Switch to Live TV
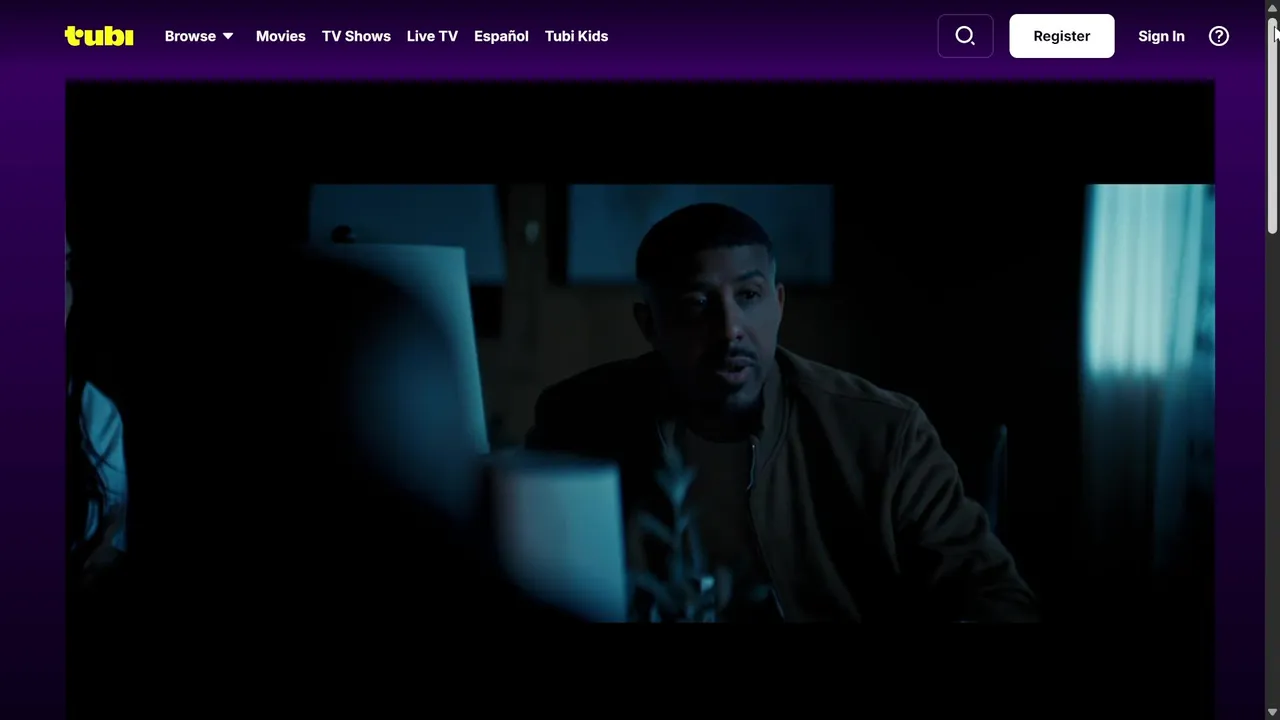The width and height of the screenshot is (1280, 720). 432,36
